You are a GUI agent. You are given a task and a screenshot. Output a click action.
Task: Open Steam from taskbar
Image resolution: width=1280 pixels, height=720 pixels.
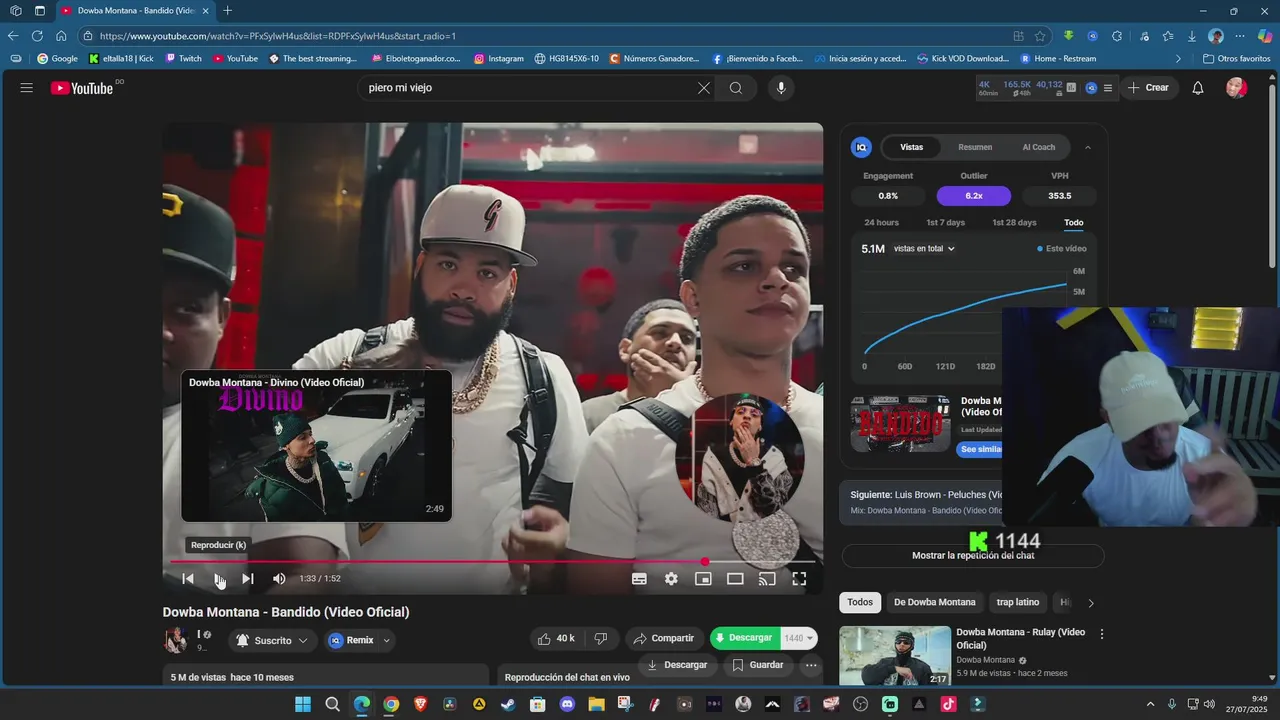509,704
